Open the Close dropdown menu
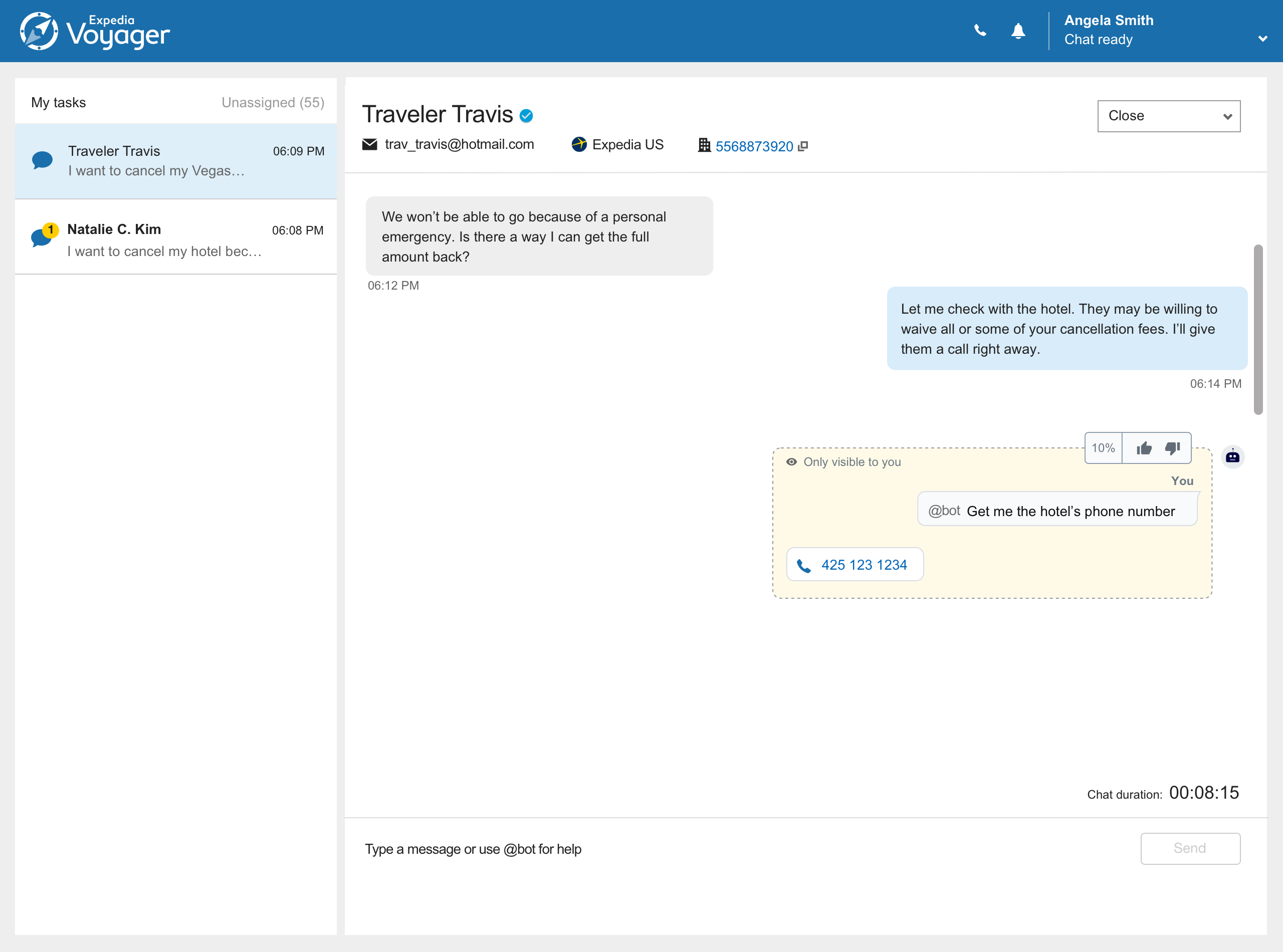 [x=1168, y=116]
